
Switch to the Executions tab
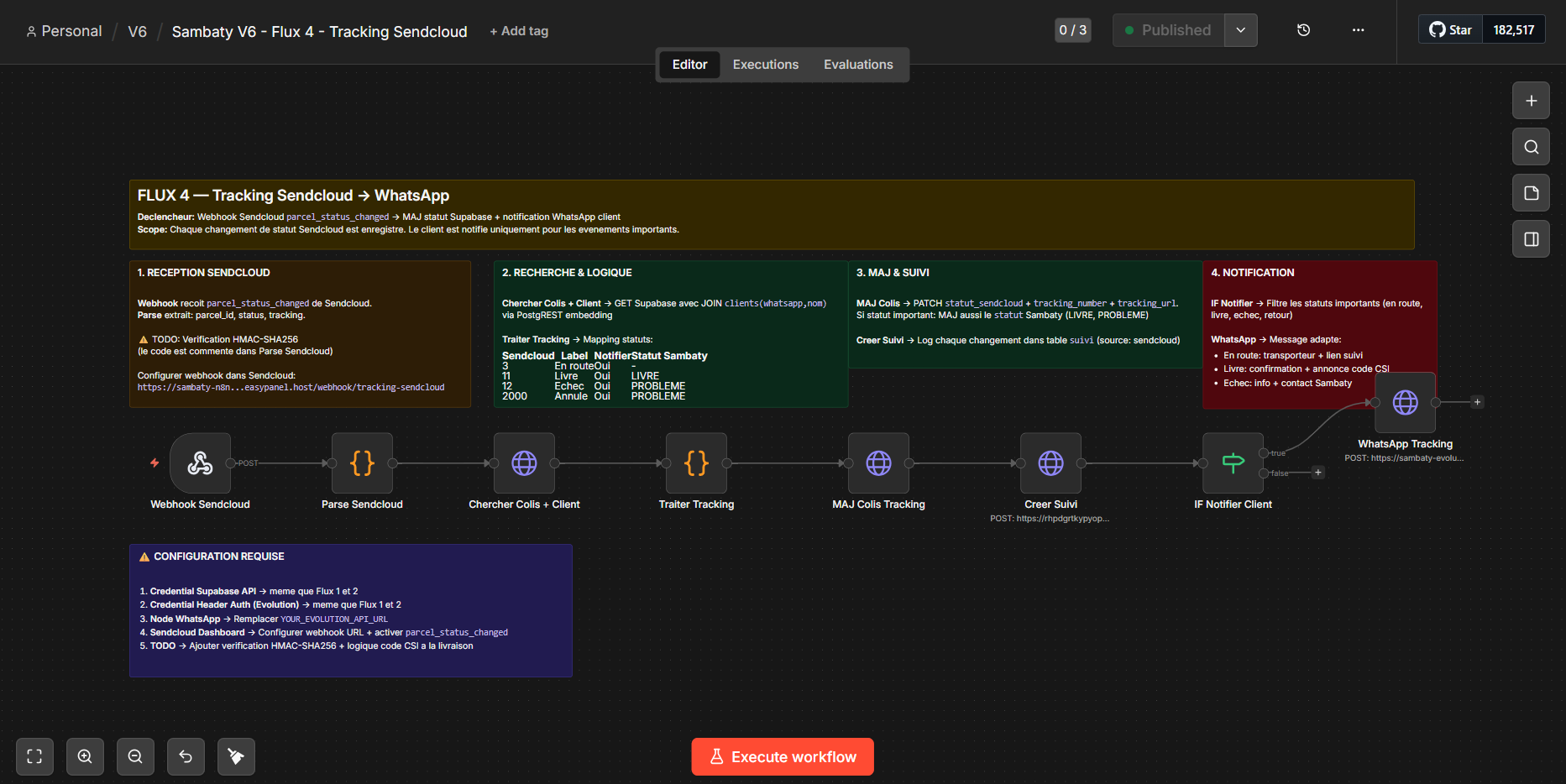point(765,65)
